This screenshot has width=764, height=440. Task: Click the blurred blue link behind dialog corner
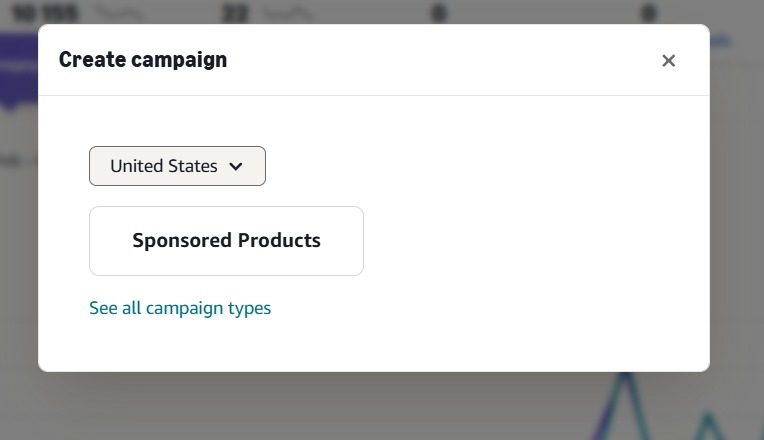[720, 41]
